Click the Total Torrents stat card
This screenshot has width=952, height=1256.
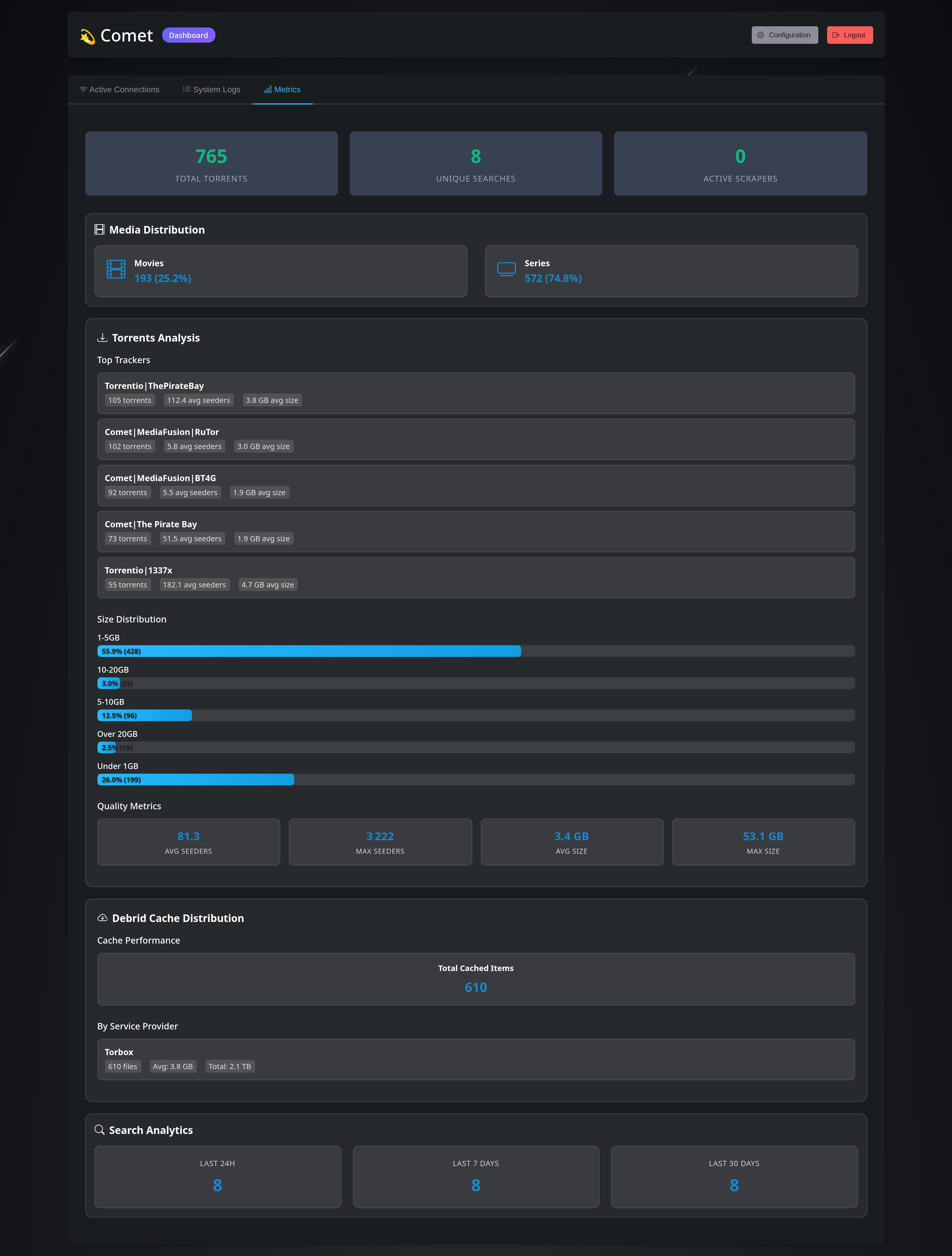(x=211, y=163)
